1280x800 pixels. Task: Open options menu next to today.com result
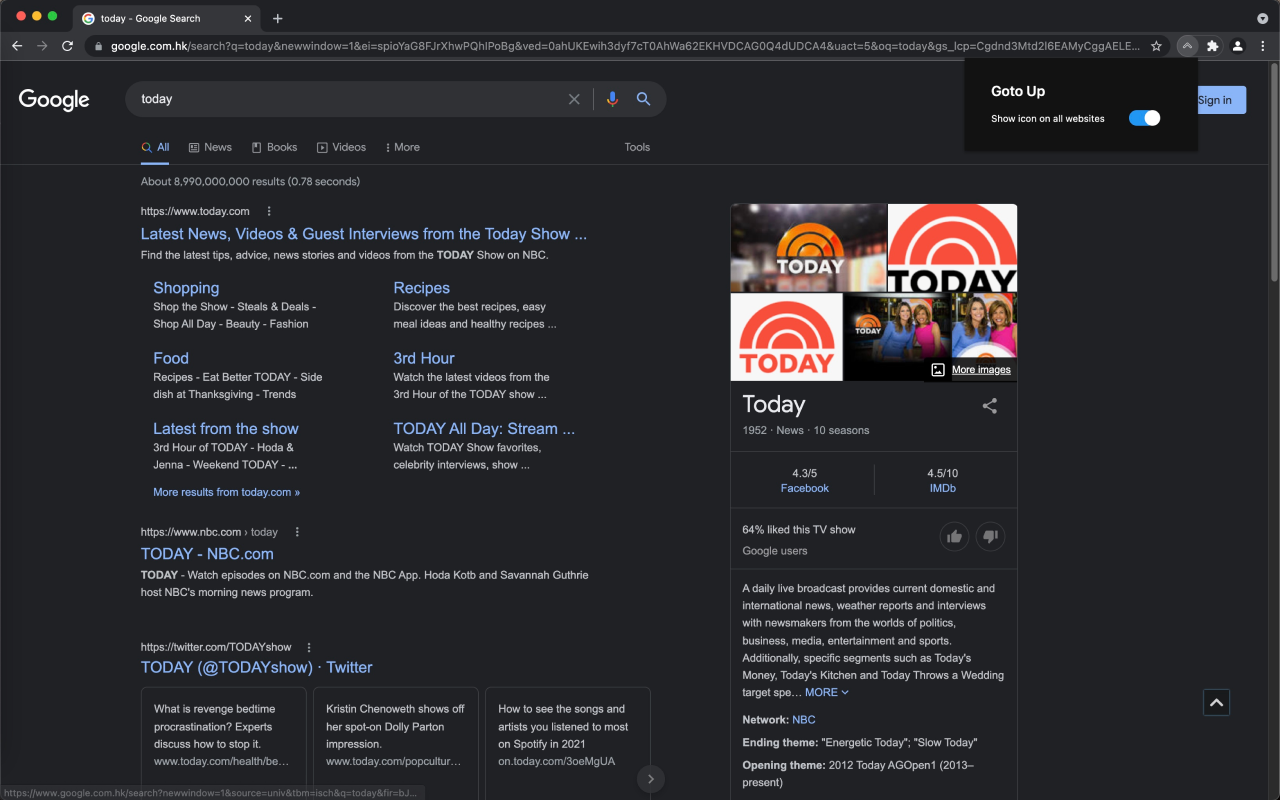(x=268, y=211)
